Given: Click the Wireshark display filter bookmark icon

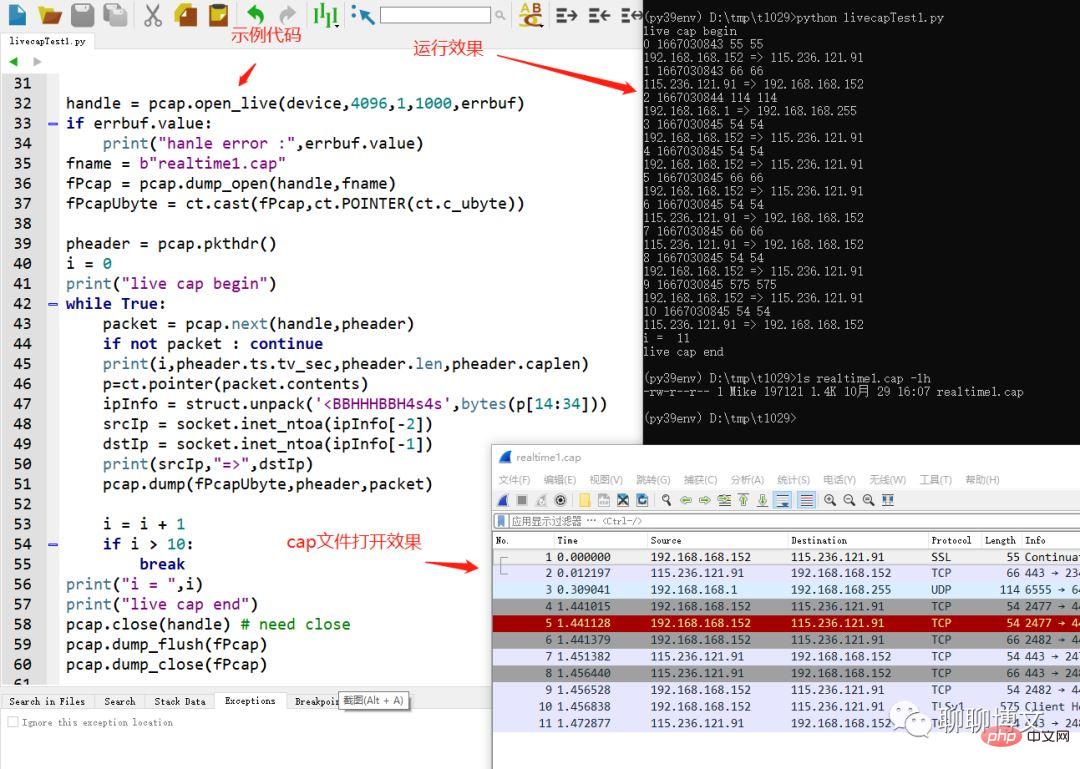Looking at the screenshot, I should point(501,521).
